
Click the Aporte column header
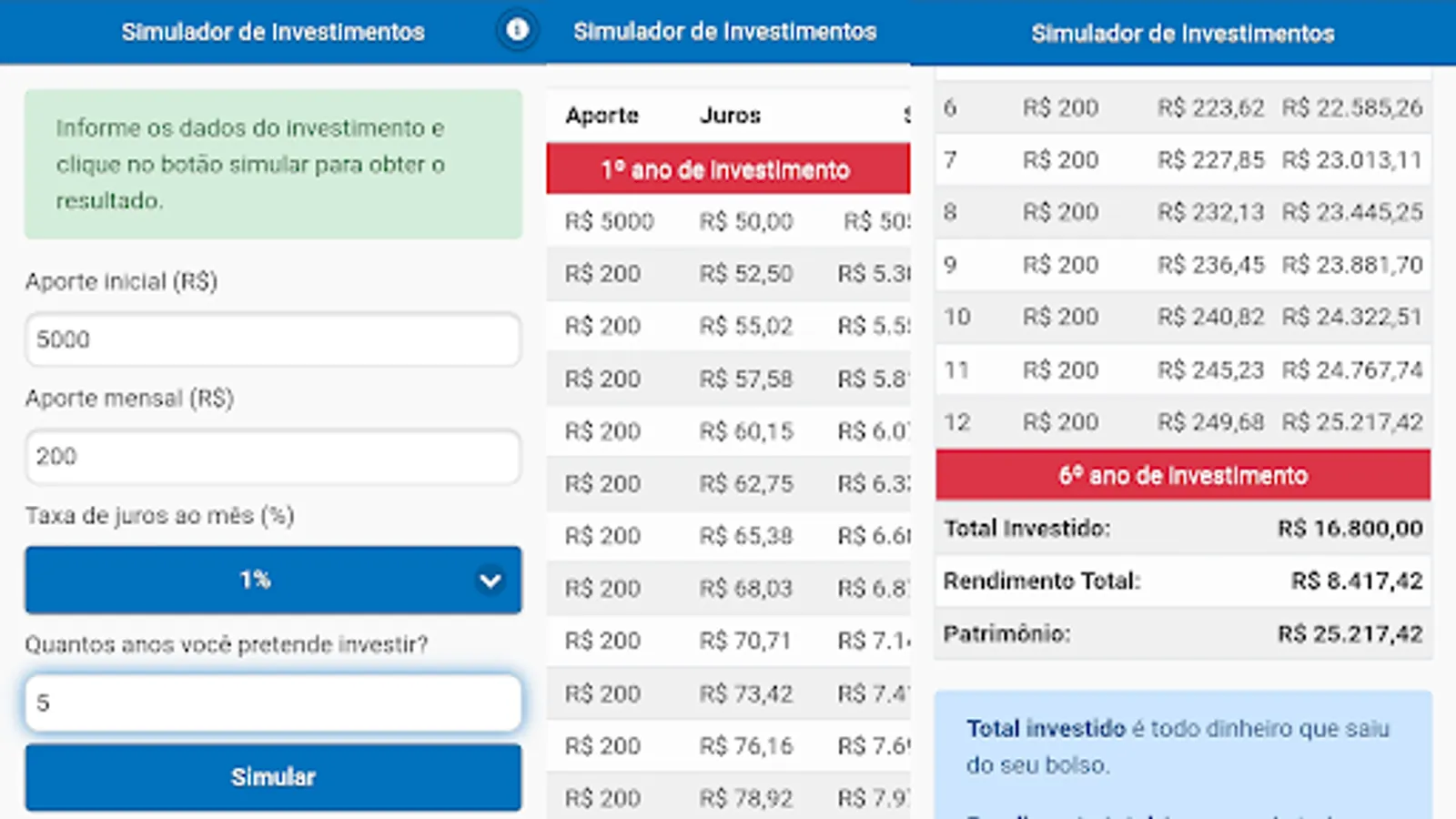602,116
